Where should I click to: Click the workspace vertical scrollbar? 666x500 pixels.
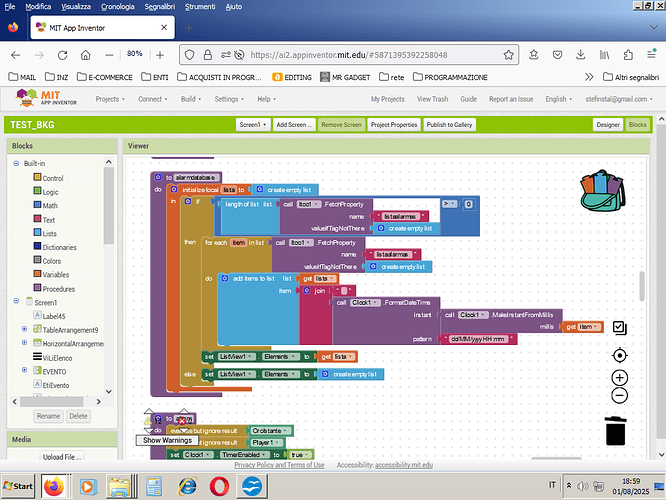[641, 285]
